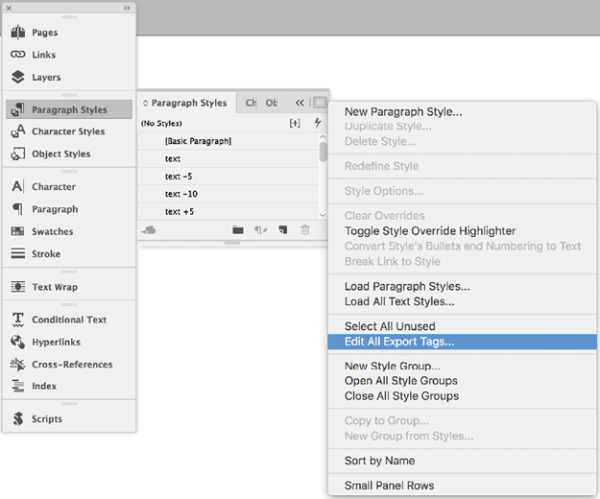The width and height of the screenshot is (600, 499).
Task: Toggle Style Override Highlighter menu entry
Action: pos(430,231)
